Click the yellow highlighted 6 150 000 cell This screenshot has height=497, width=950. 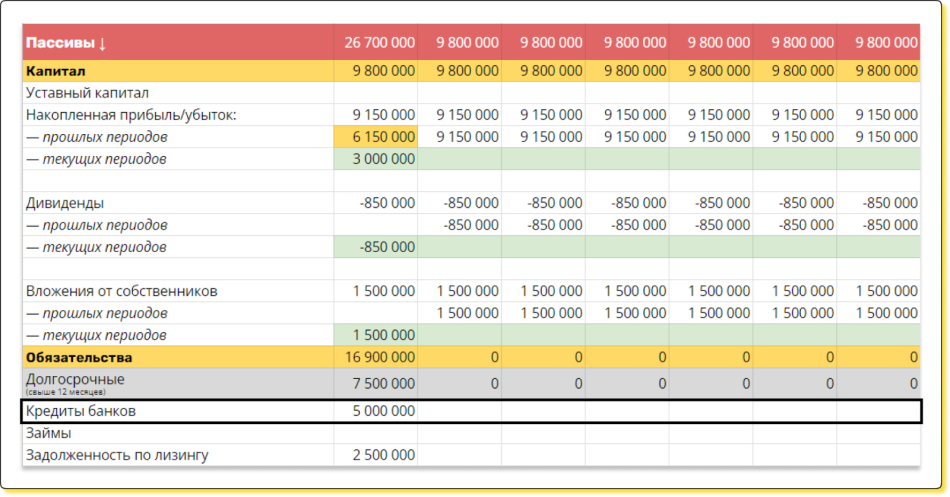[x=376, y=137]
